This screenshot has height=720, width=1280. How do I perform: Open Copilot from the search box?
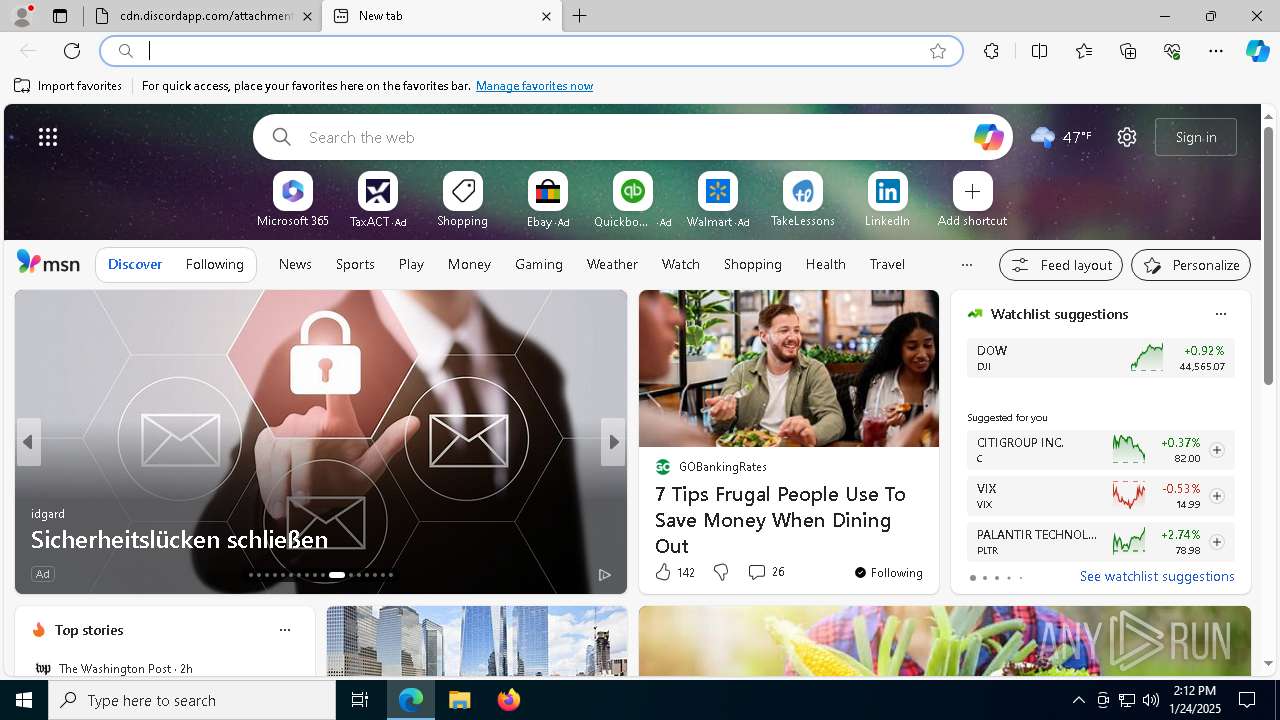point(988,137)
